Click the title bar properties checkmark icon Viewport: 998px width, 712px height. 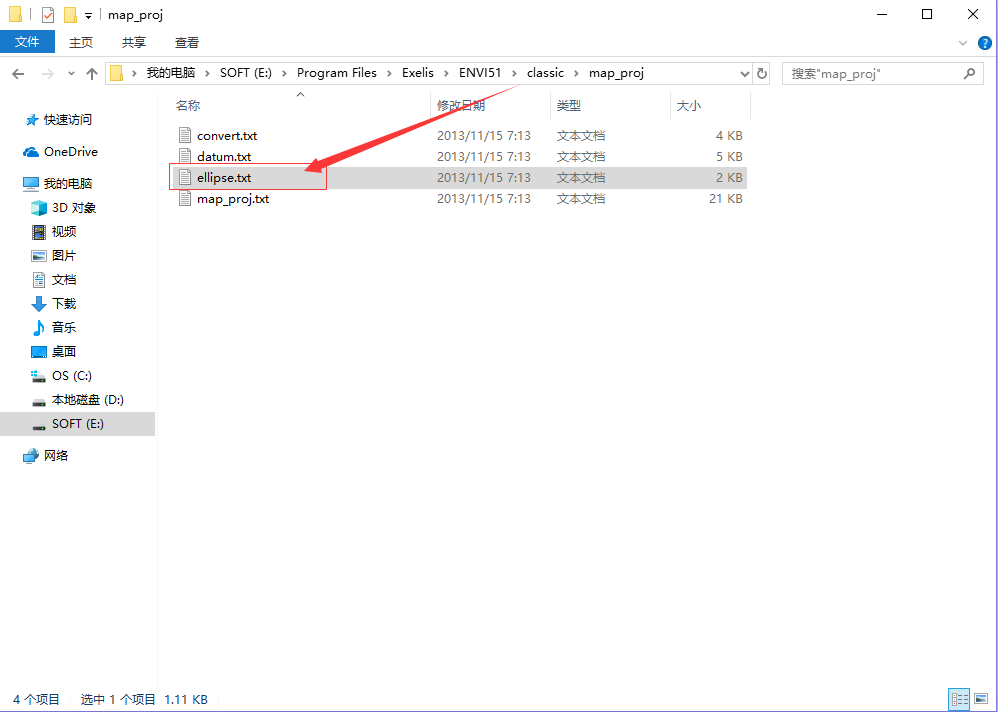click(48, 15)
